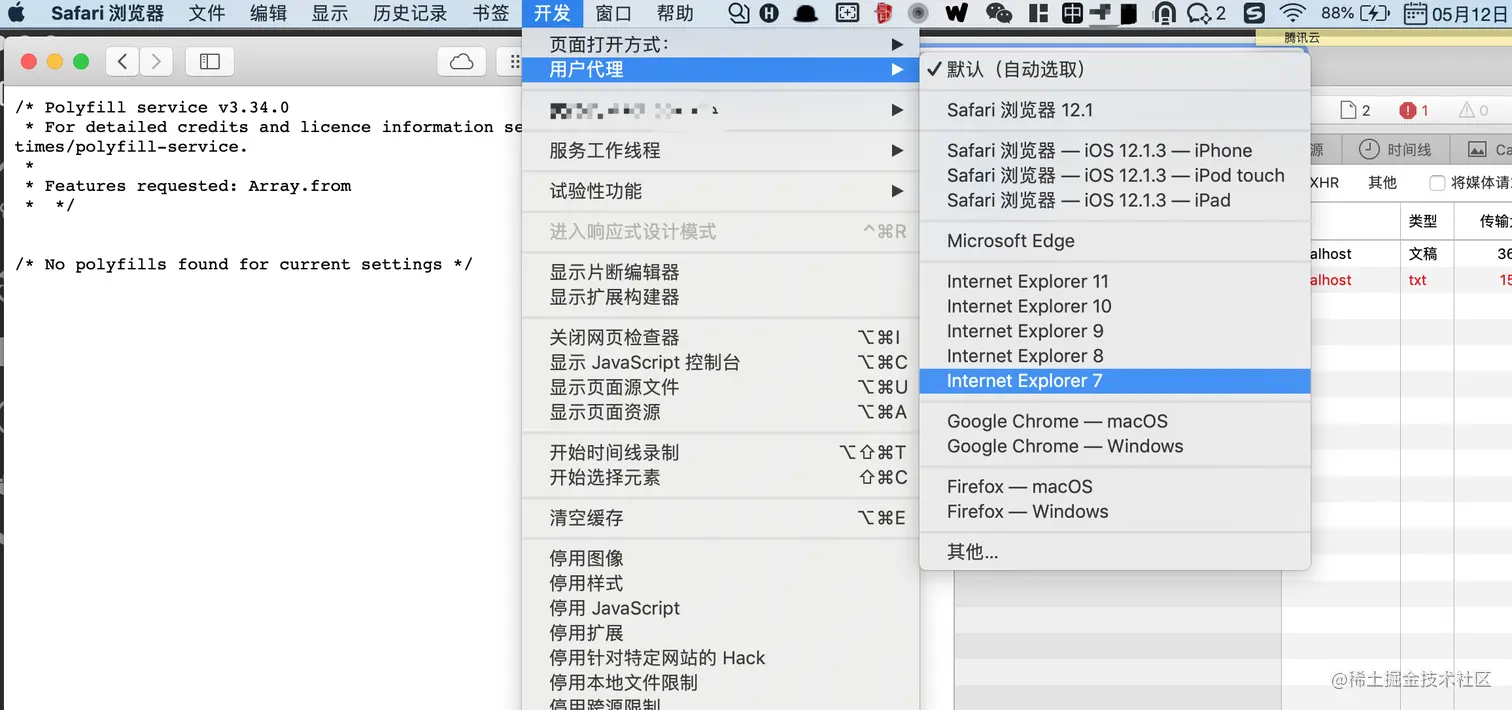Click the red mask menu bar icon
The height and width of the screenshot is (710, 1512).
point(883,13)
